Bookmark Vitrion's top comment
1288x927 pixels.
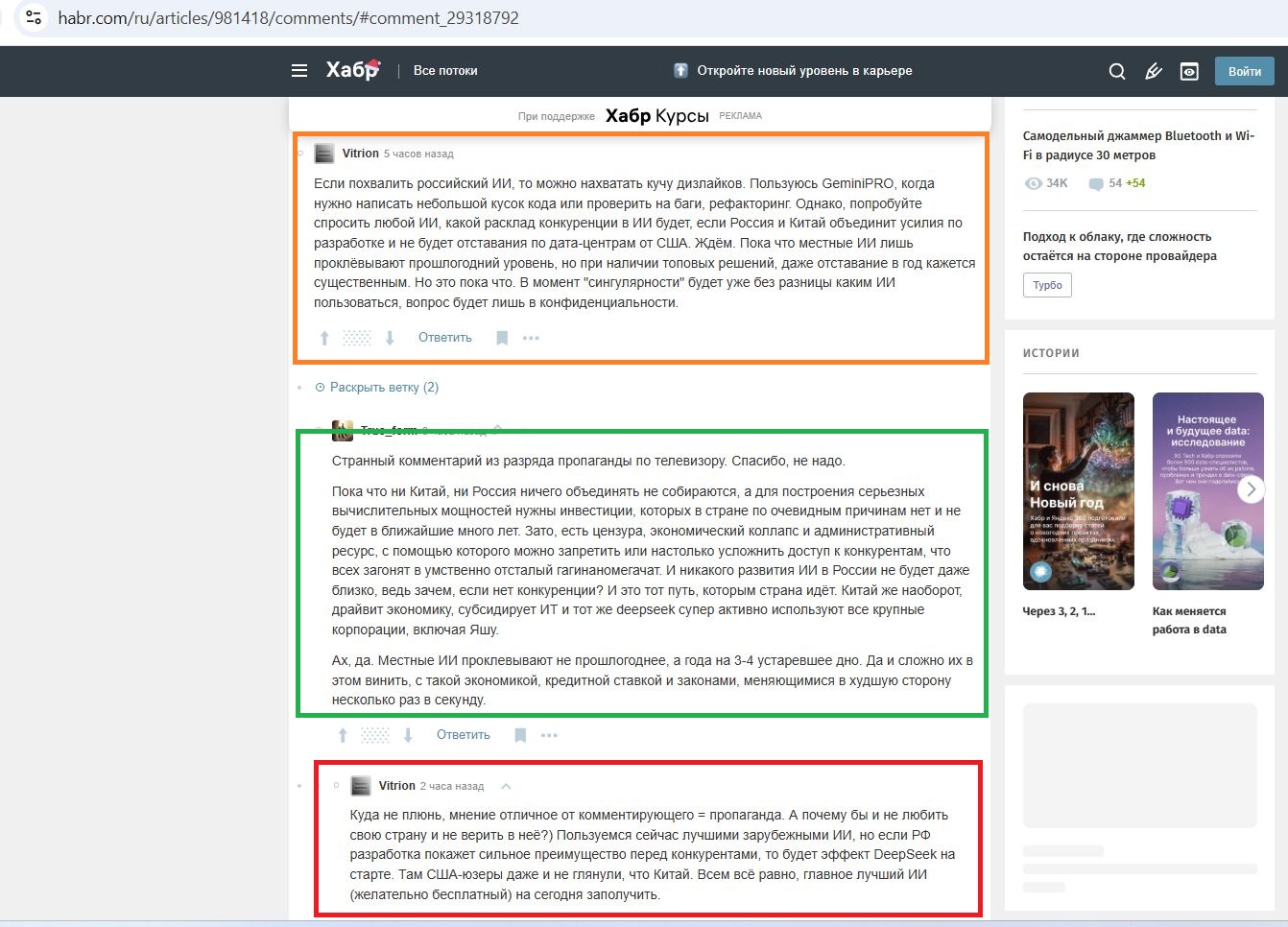[501, 337]
